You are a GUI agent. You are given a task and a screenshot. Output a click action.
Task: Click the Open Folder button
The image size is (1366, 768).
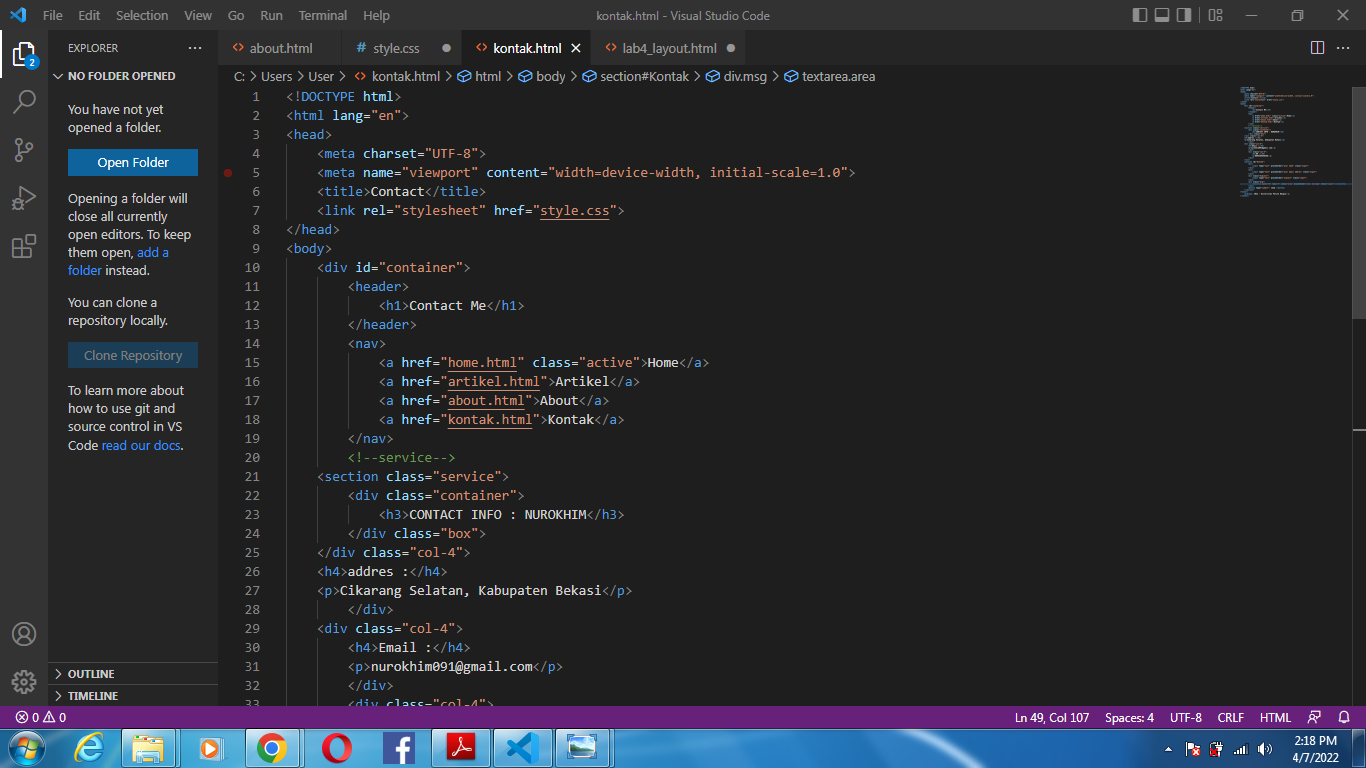click(x=132, y=162)
